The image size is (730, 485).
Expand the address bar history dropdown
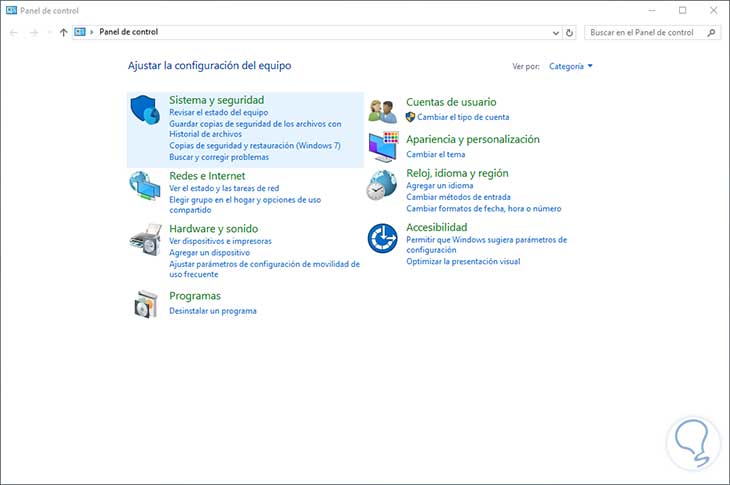555,33
